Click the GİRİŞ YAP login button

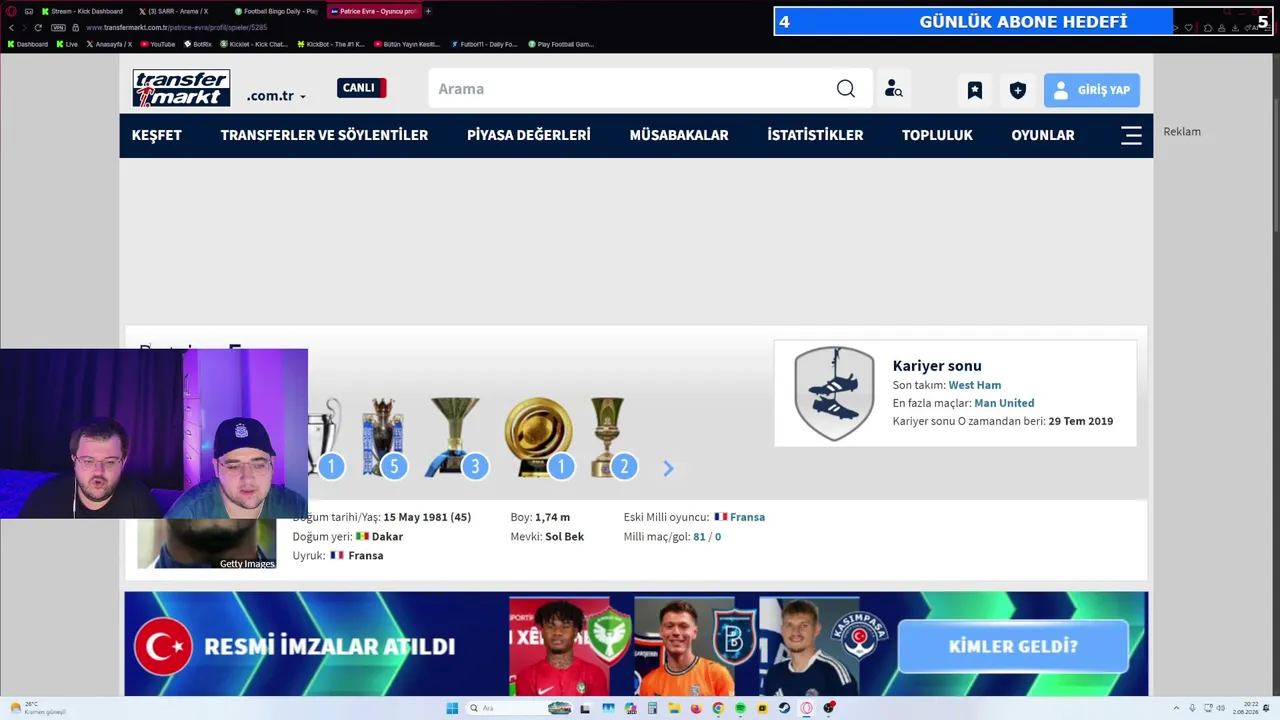[x=1091, y=90]
